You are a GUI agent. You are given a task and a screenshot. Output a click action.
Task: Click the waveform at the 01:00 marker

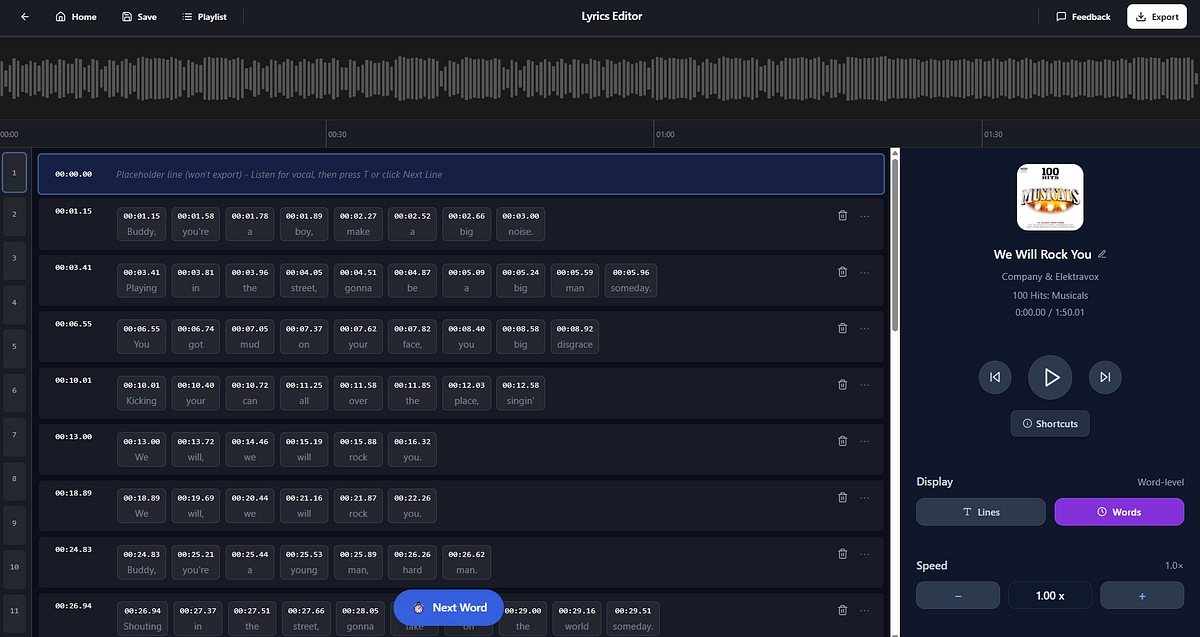click(x=656, y=78)
